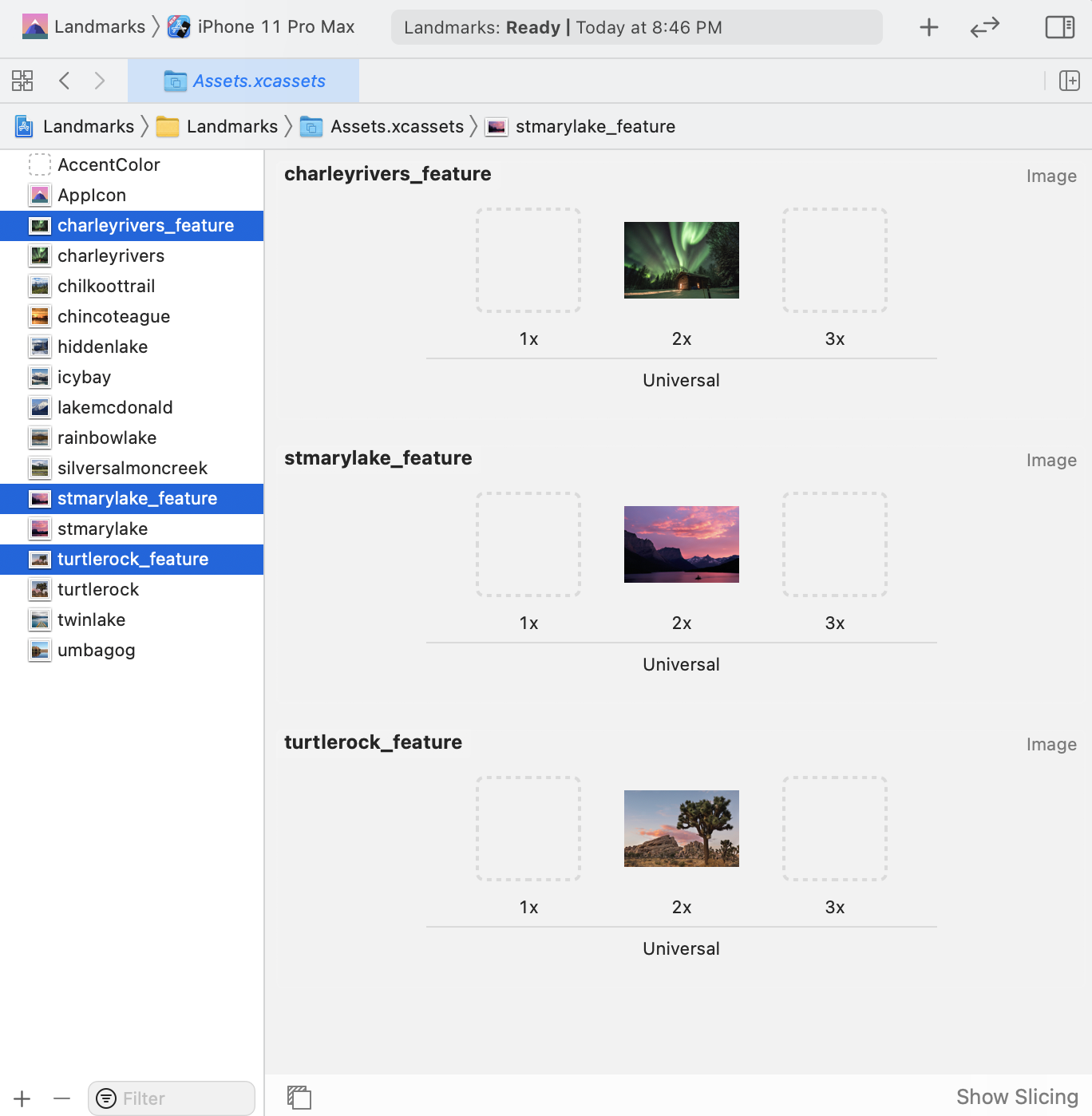Viewport: 1092px width, 1116px height.
Task: Open the code review arrows button
Action: point(984,28)
